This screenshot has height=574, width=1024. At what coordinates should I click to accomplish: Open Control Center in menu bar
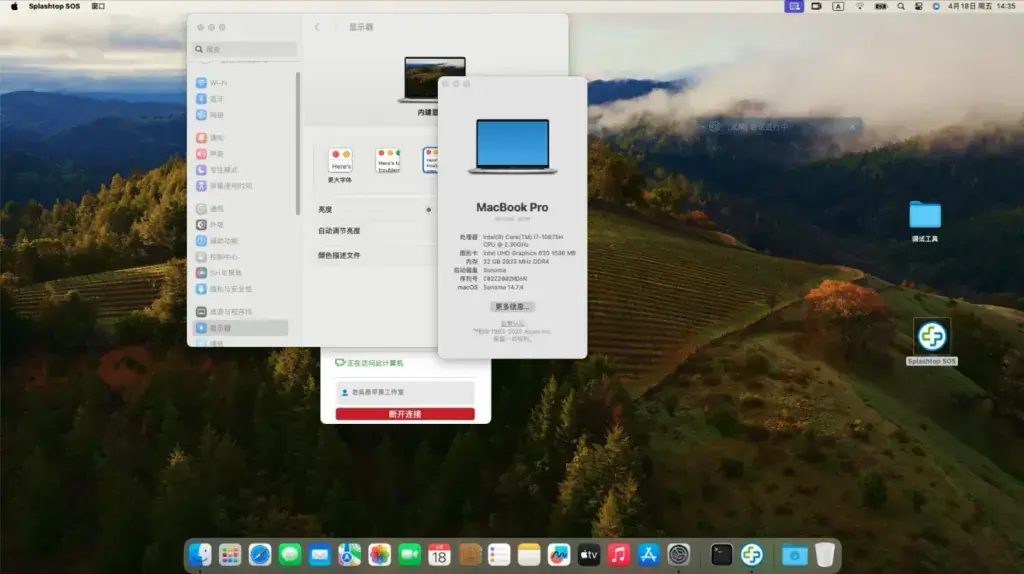(918, 6)
